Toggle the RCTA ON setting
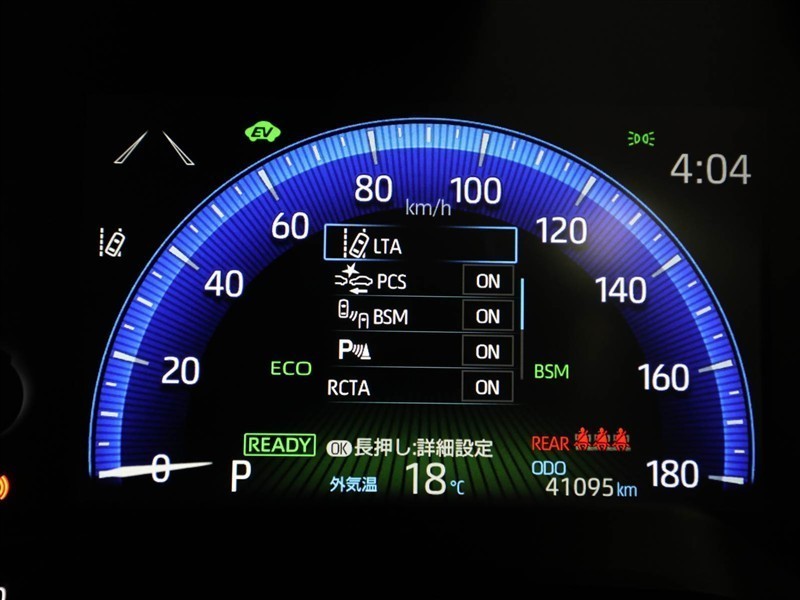This screenshot has width=800, height=600. point(488,387)
